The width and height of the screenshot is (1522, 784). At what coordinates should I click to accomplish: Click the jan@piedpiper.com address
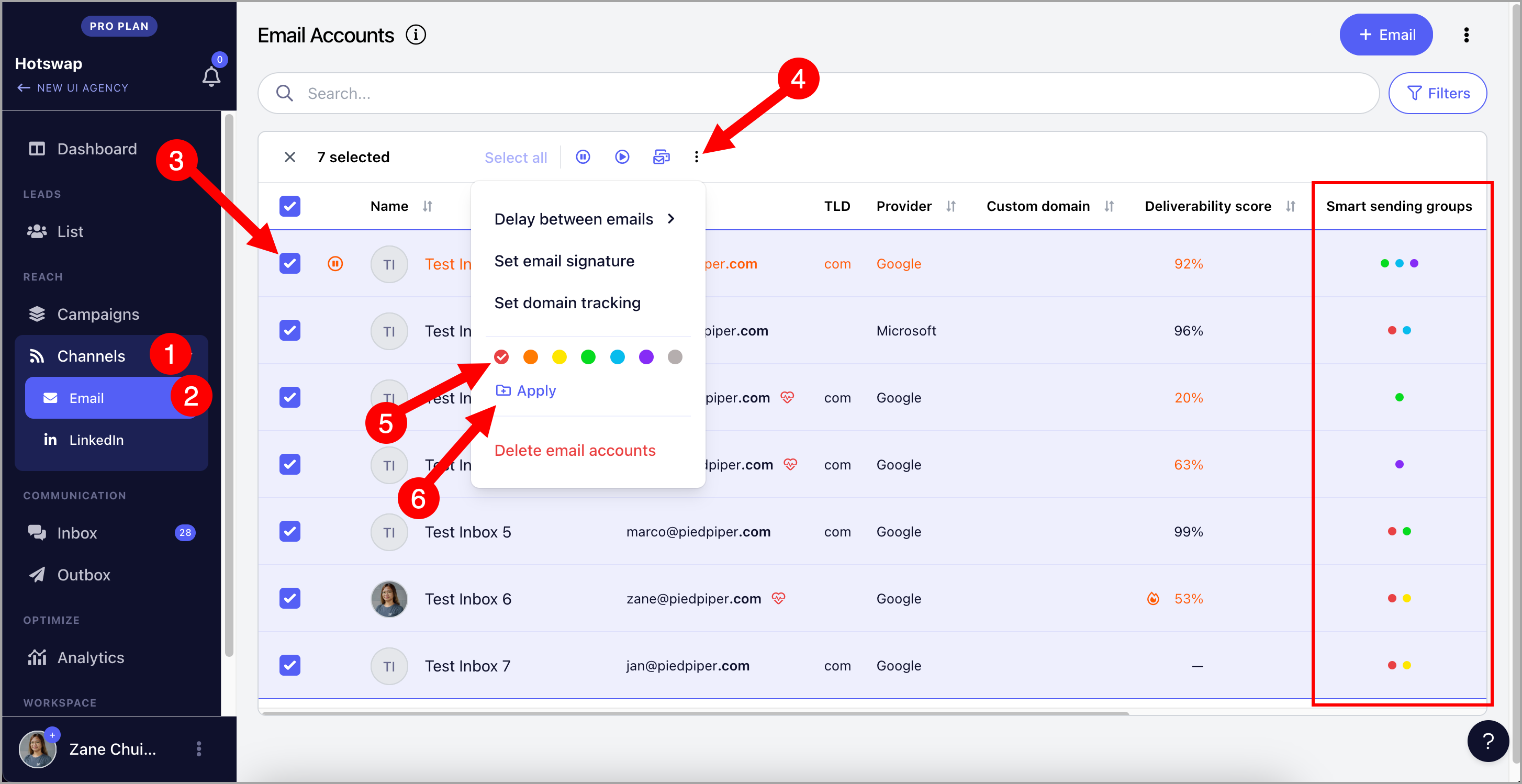[x=688, y=666]
